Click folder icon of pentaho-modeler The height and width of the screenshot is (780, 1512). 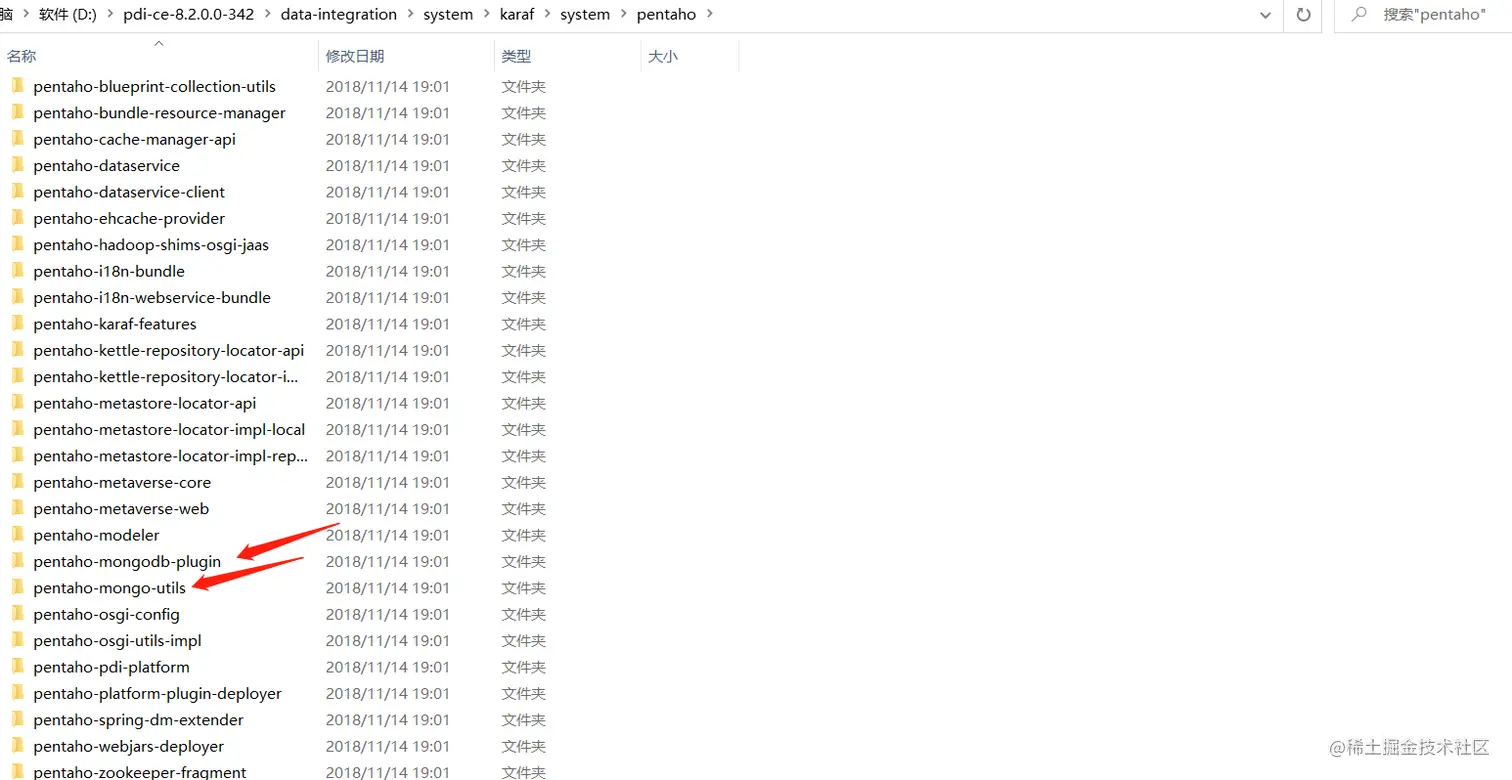coord(17,535)
